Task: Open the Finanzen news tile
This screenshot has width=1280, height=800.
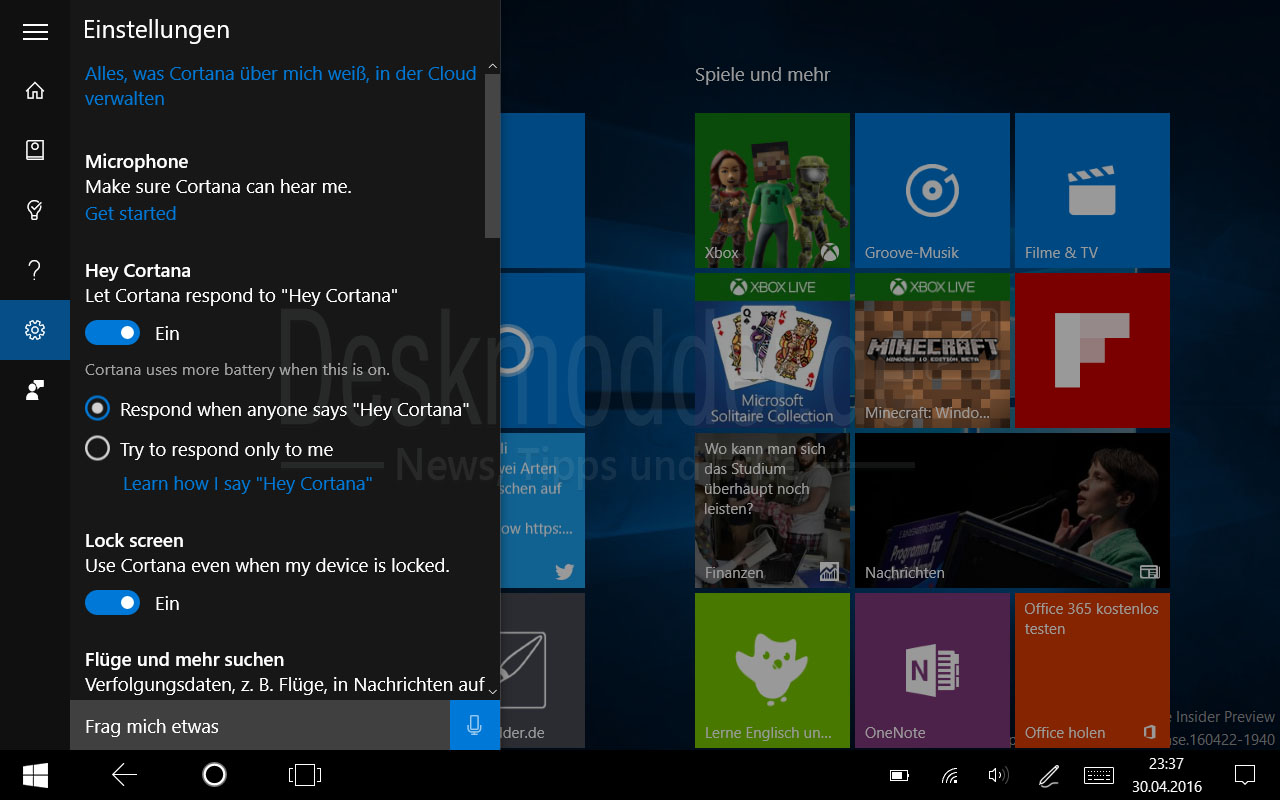Action: pos(772,510)
